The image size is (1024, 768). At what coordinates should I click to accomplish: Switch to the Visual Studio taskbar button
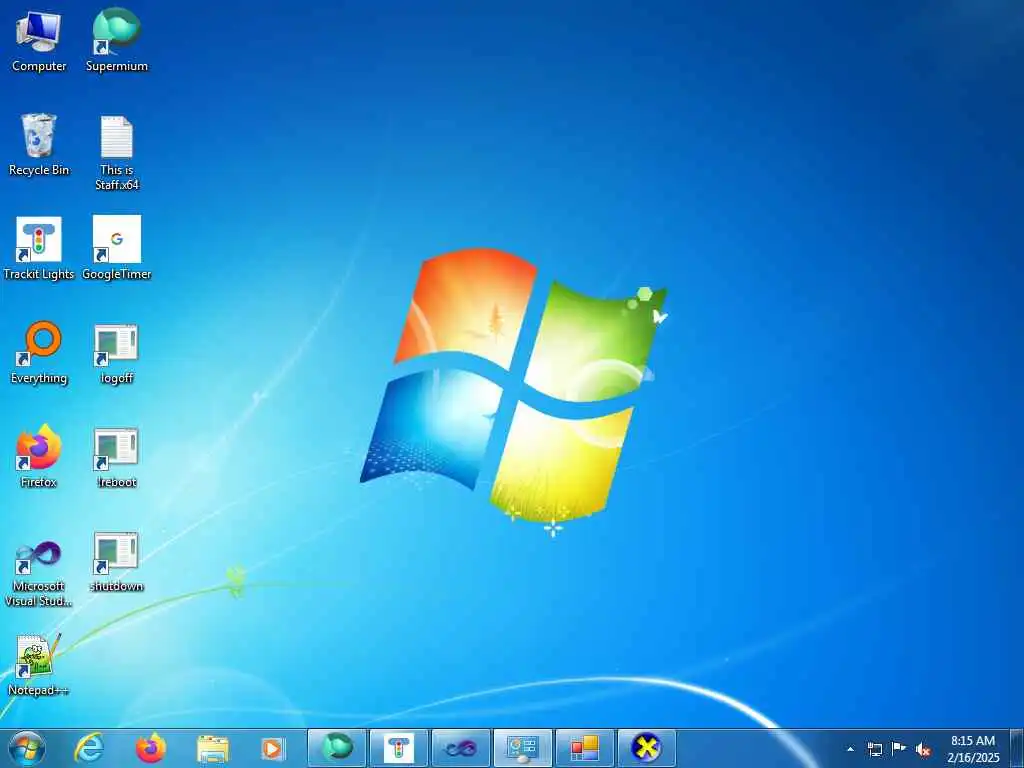(x=460, y=748)
